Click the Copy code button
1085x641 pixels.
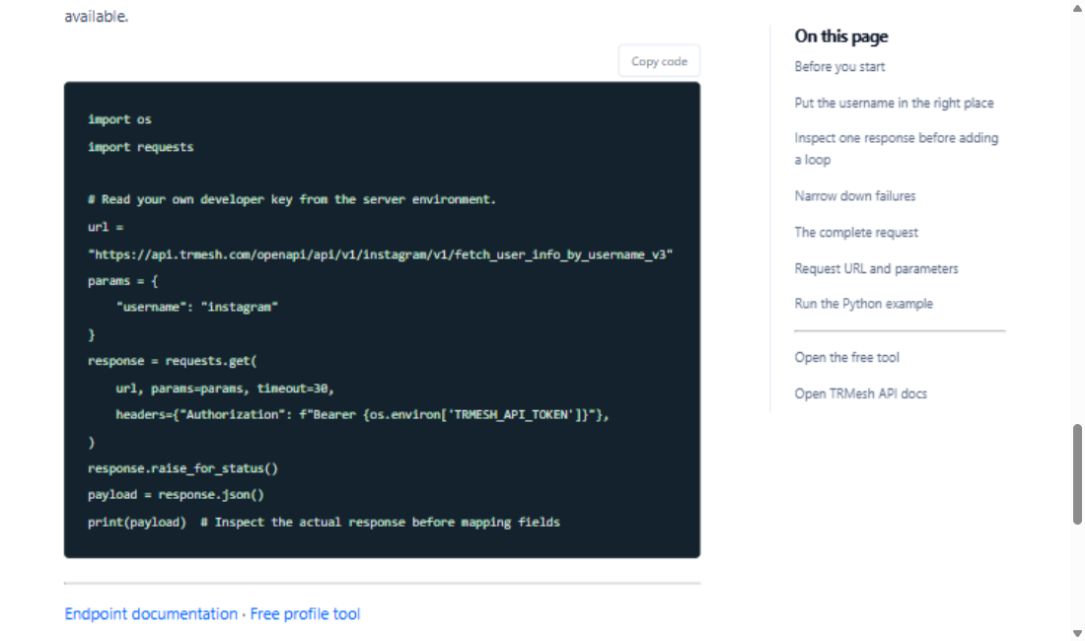(659, 62)
